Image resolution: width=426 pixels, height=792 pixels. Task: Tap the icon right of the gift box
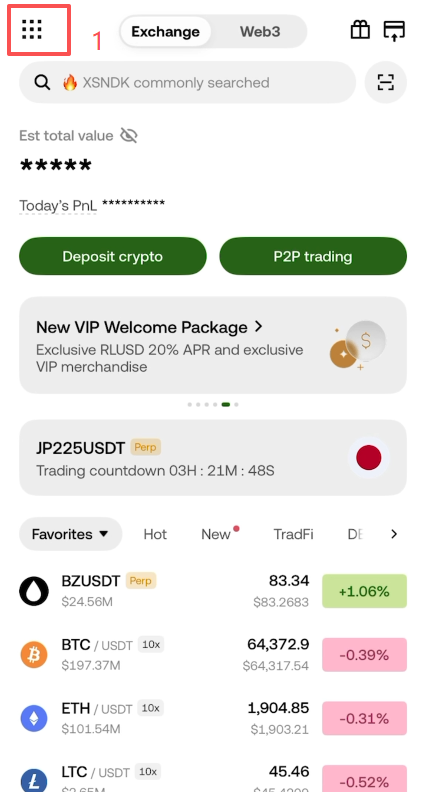coord(394,30)
